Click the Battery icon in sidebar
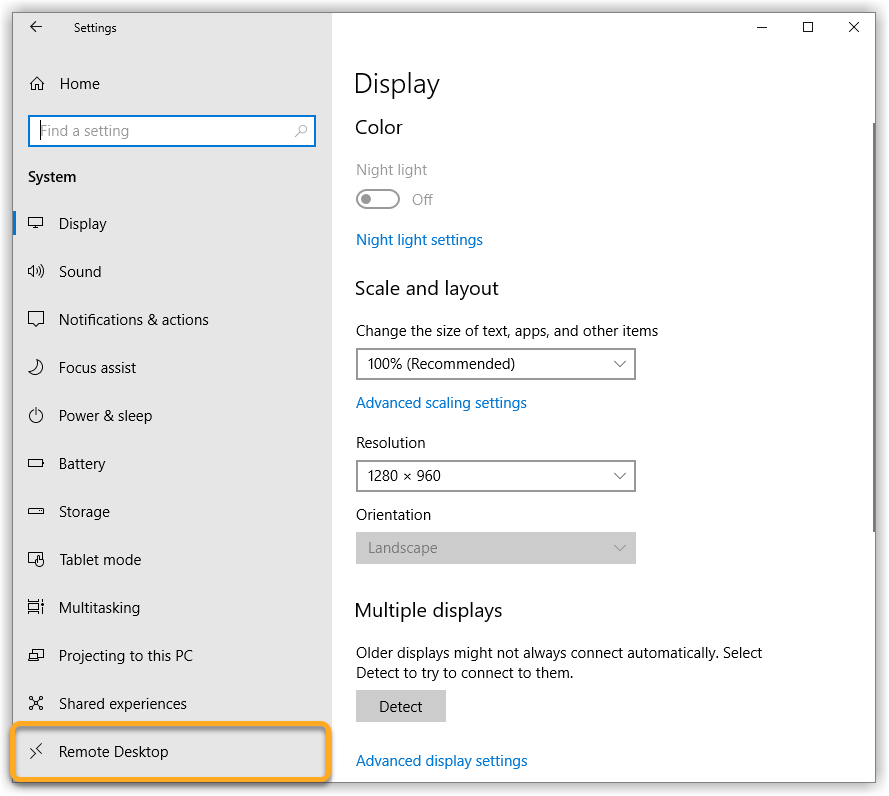Viewport: 889px width, 796px height. point(37,464)
